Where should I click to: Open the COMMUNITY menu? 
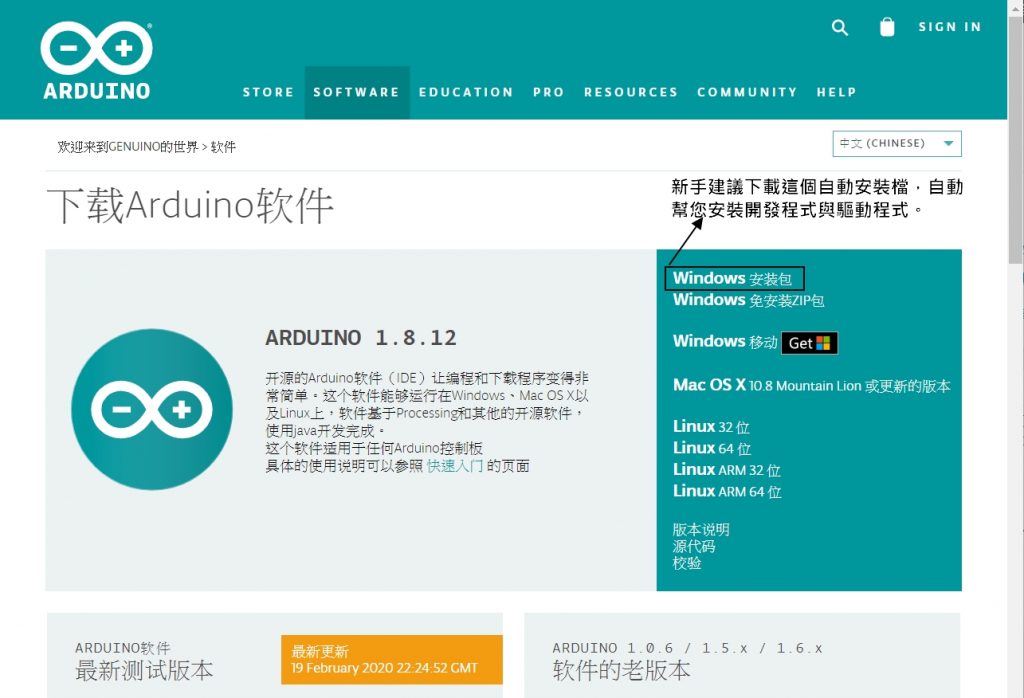(747, 92)
